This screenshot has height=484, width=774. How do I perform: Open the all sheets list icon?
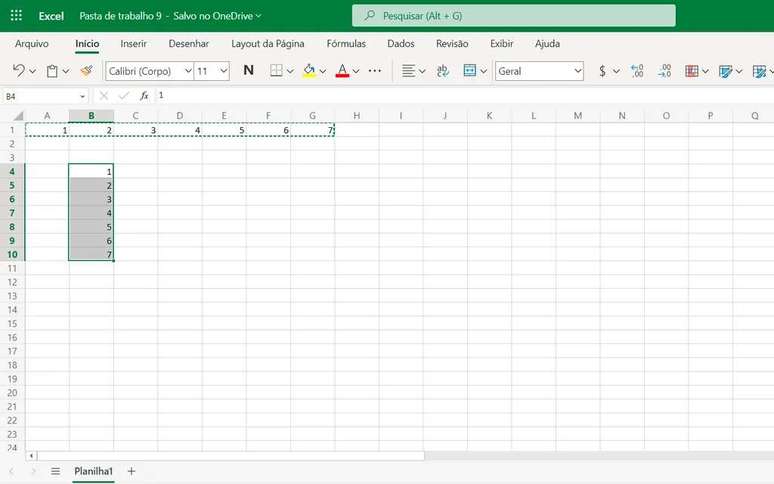(x=56, y=471)
